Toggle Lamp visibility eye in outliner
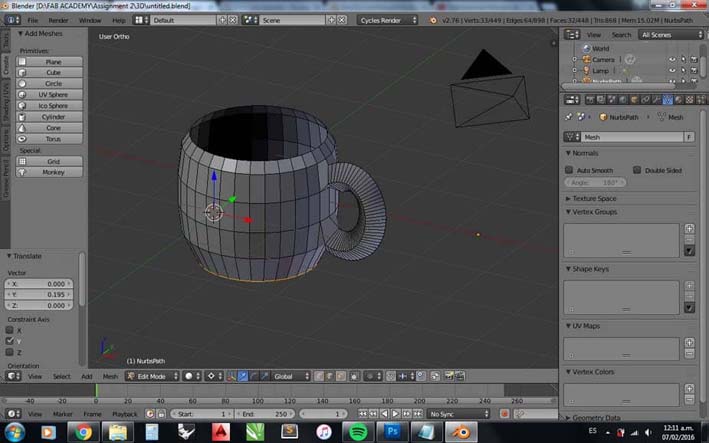 click(672, 71)
